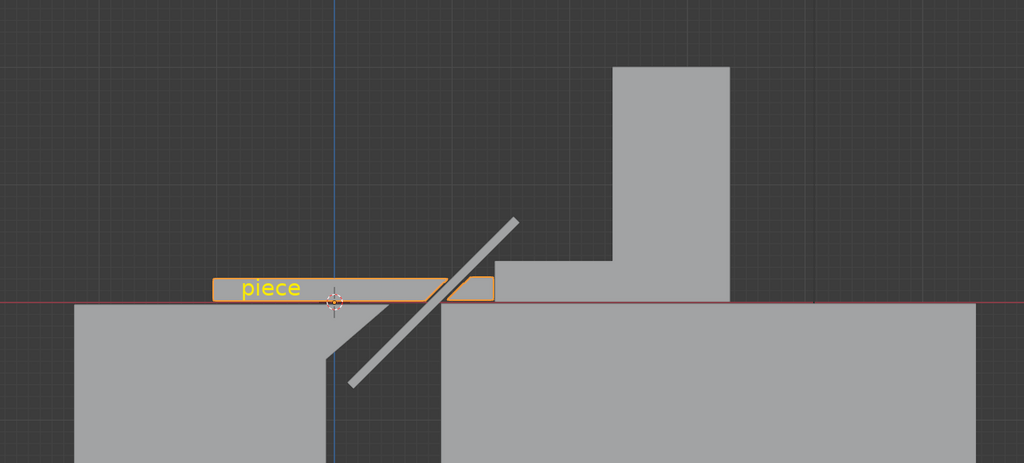This screenshot has height=463, width=1024.
Task: Click the yellow "piece" text label
Action: tap(271, 289)
